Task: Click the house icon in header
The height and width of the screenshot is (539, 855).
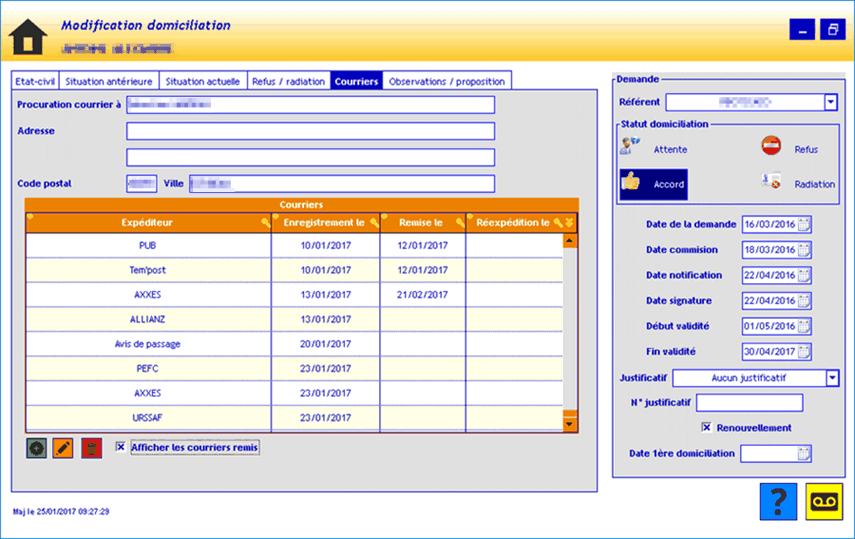Action: pos(28,36)
